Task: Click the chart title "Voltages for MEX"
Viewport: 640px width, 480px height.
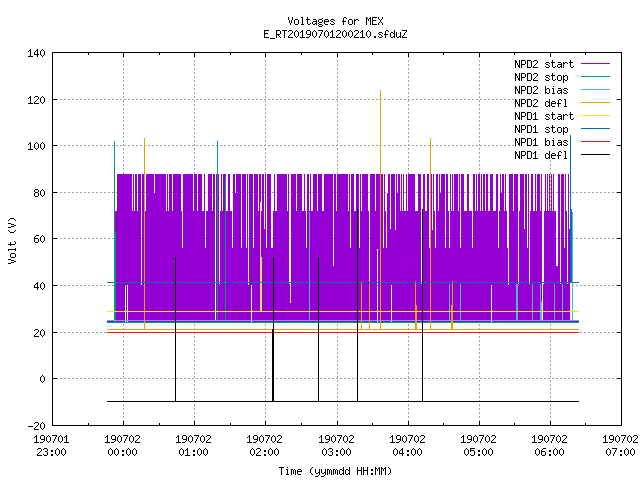Action: (x=335, y=21)
